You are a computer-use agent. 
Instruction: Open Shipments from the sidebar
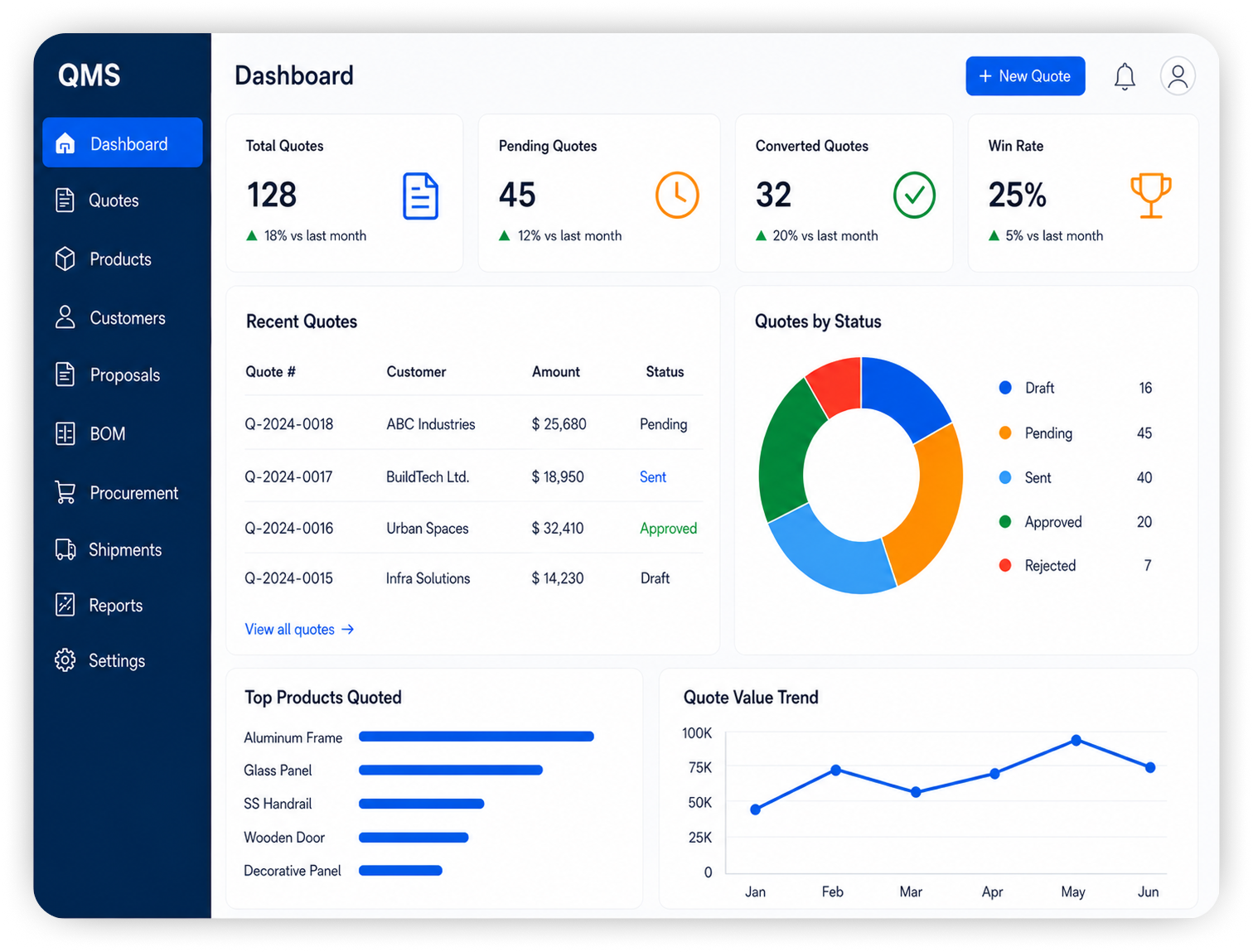pos(125,550)
